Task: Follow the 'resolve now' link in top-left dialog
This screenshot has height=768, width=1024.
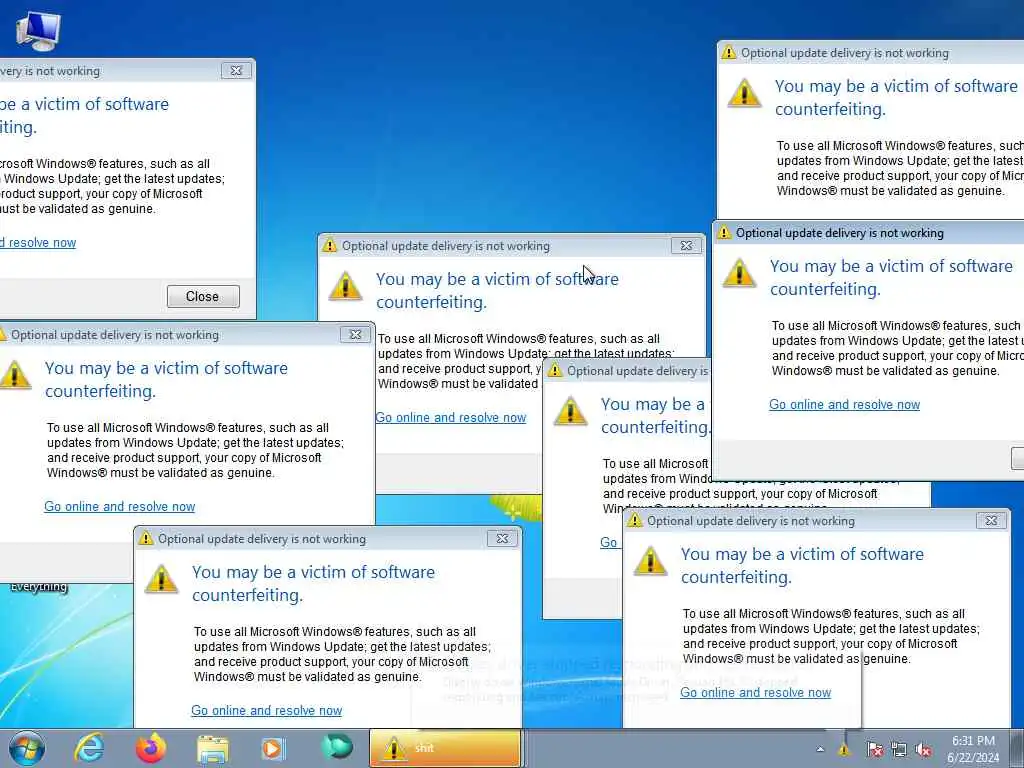Action: [38, 242]
